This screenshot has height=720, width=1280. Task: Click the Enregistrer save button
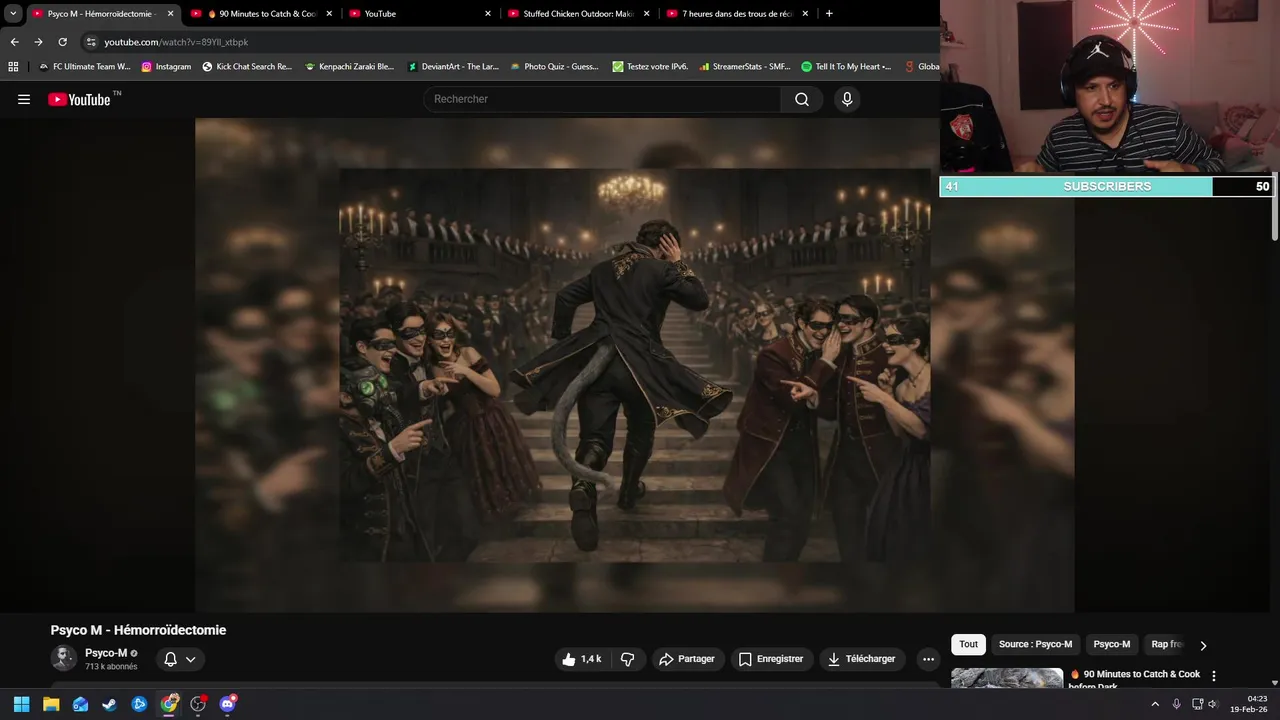coord(771,659)
